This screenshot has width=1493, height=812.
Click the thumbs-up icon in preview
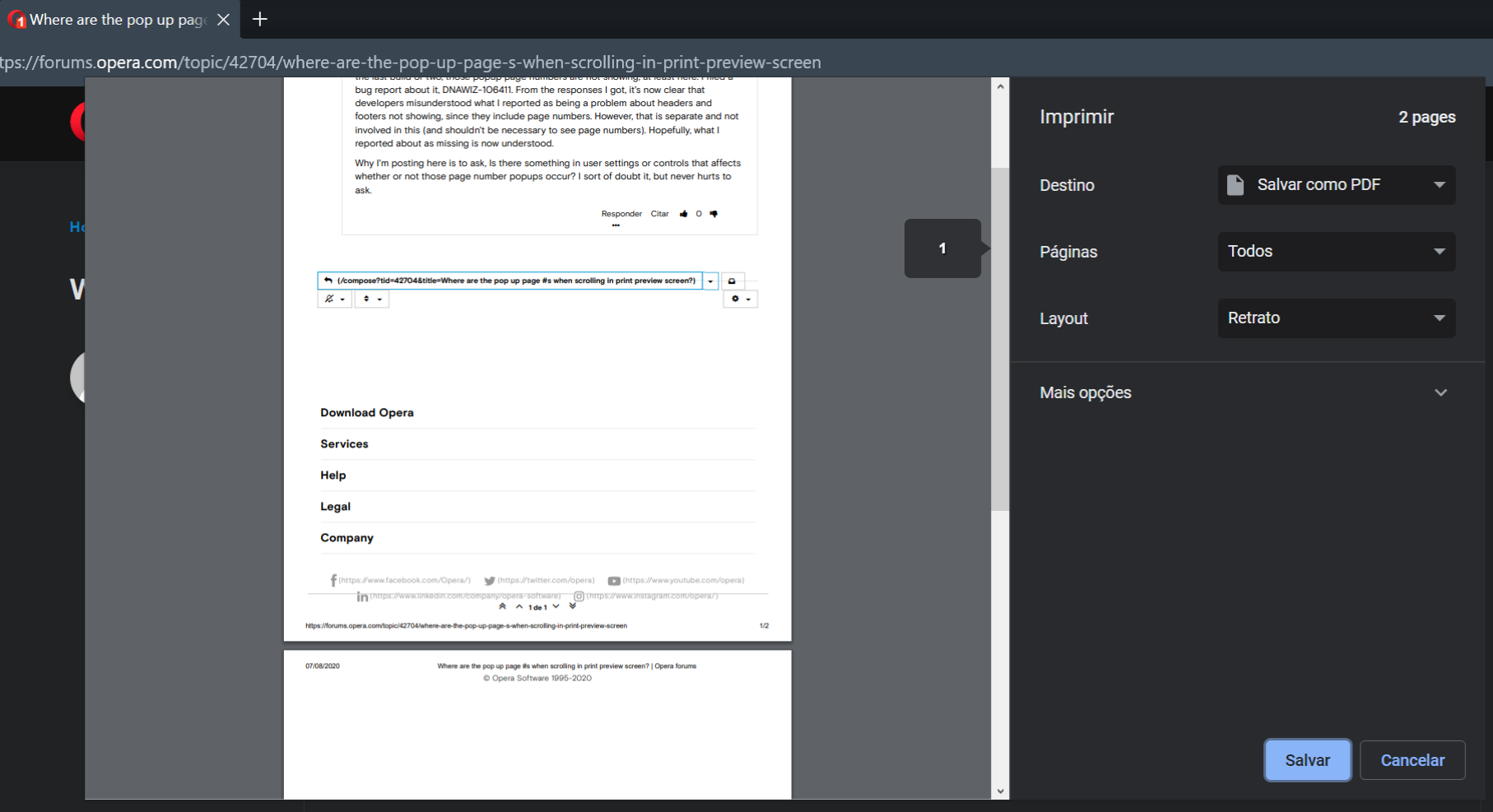pyautogui.click(x=683, y=214)
